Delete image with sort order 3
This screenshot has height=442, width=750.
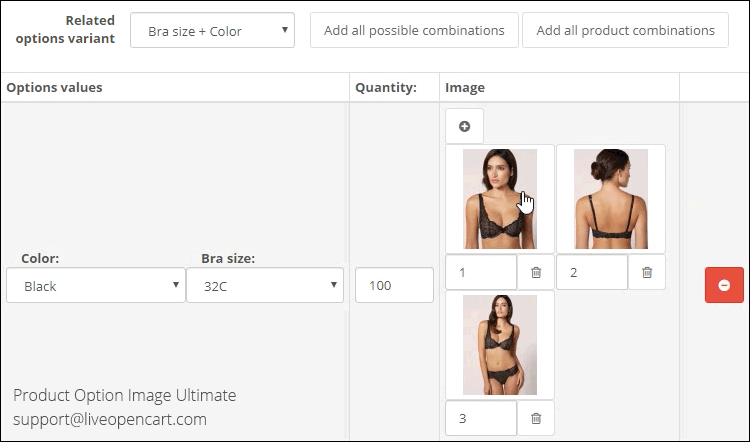click(x=536, y=418)
